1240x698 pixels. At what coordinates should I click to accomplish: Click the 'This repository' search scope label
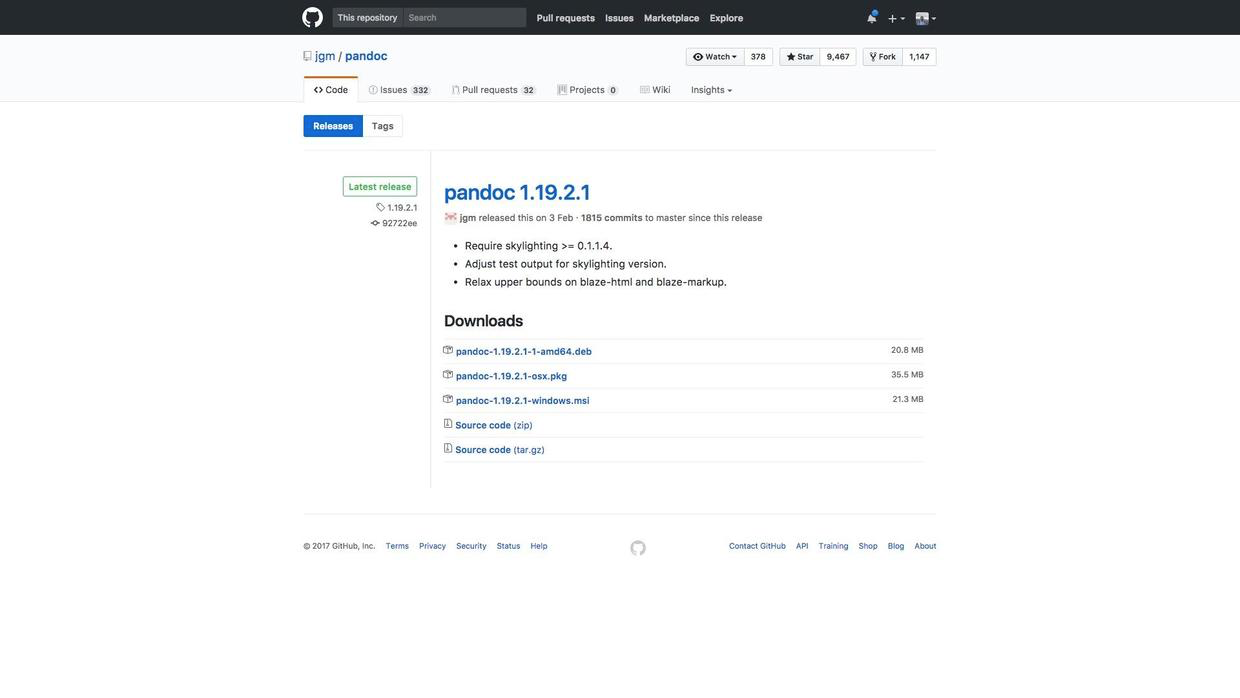coord(367,18)
